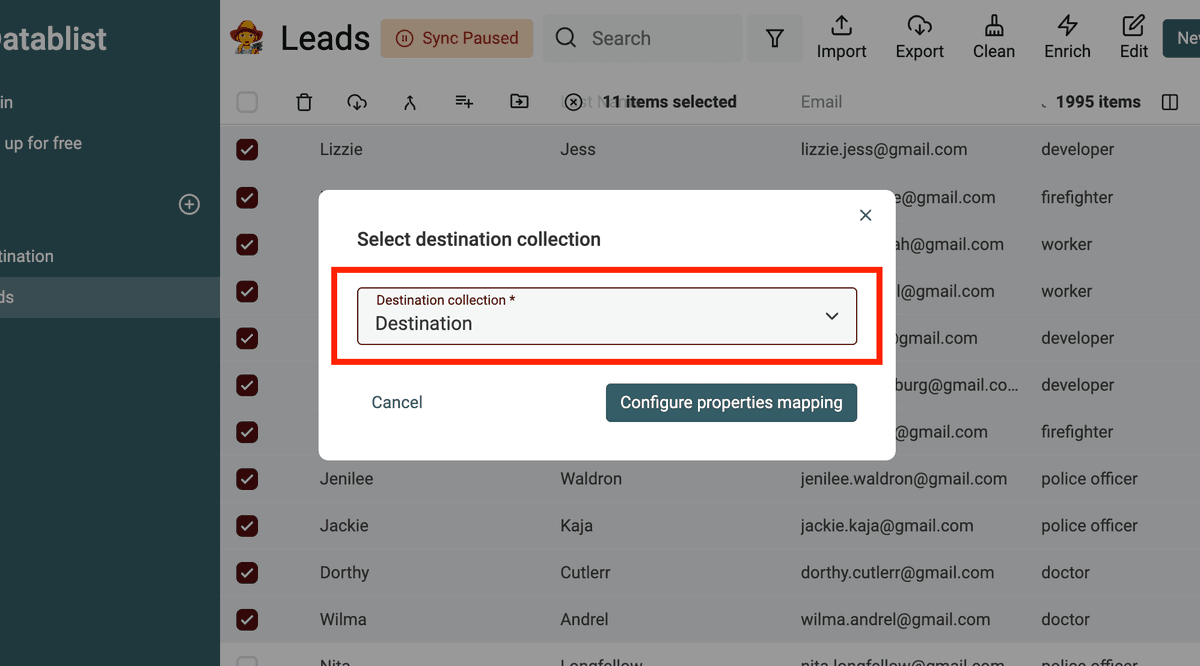Uncheck the Jackie row checkbox
Image resolution: width=1200 pixels, height=666 pixels.
click(x=247, y=526)
